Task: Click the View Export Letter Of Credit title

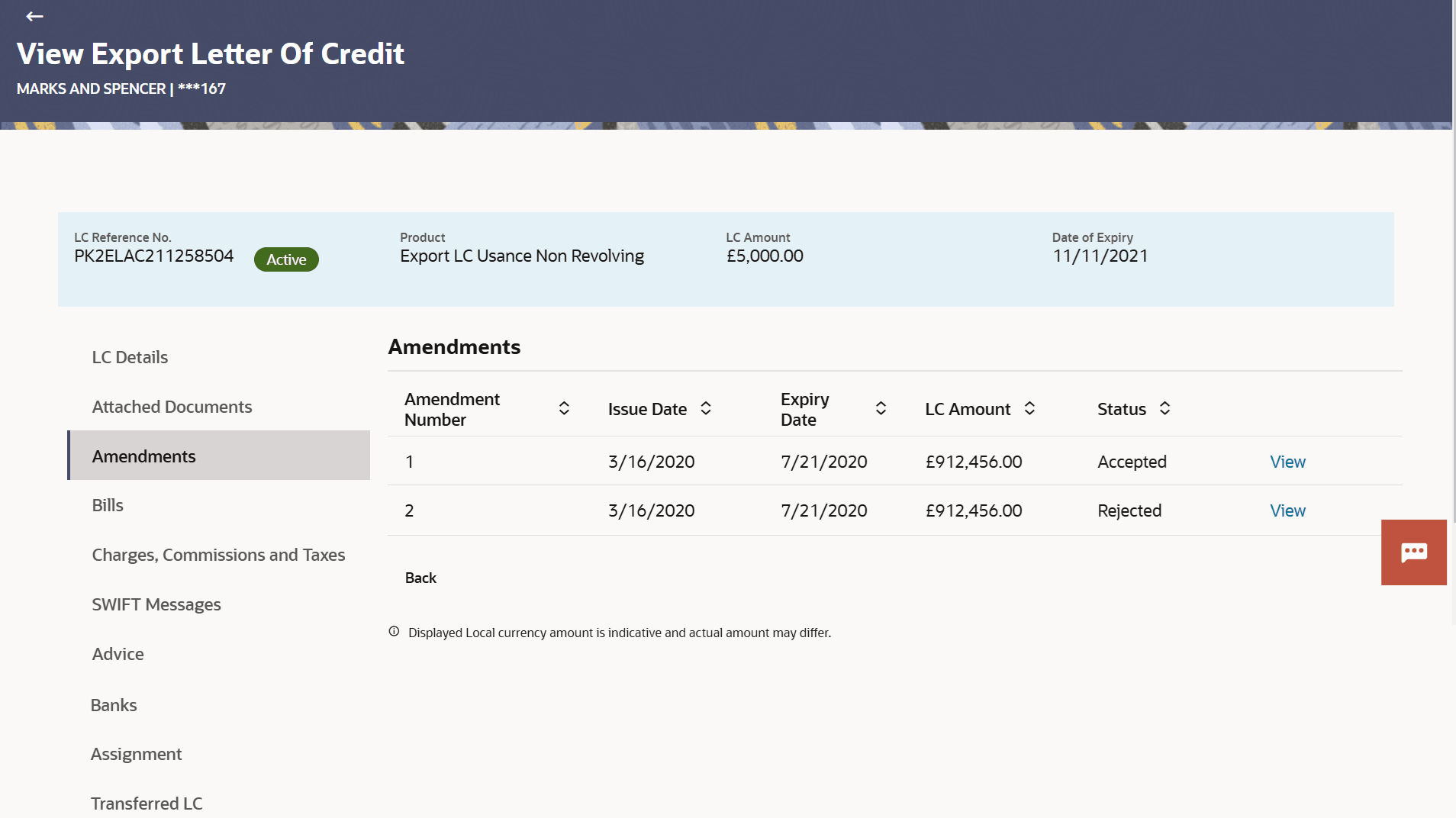Action: coord(211,53)
